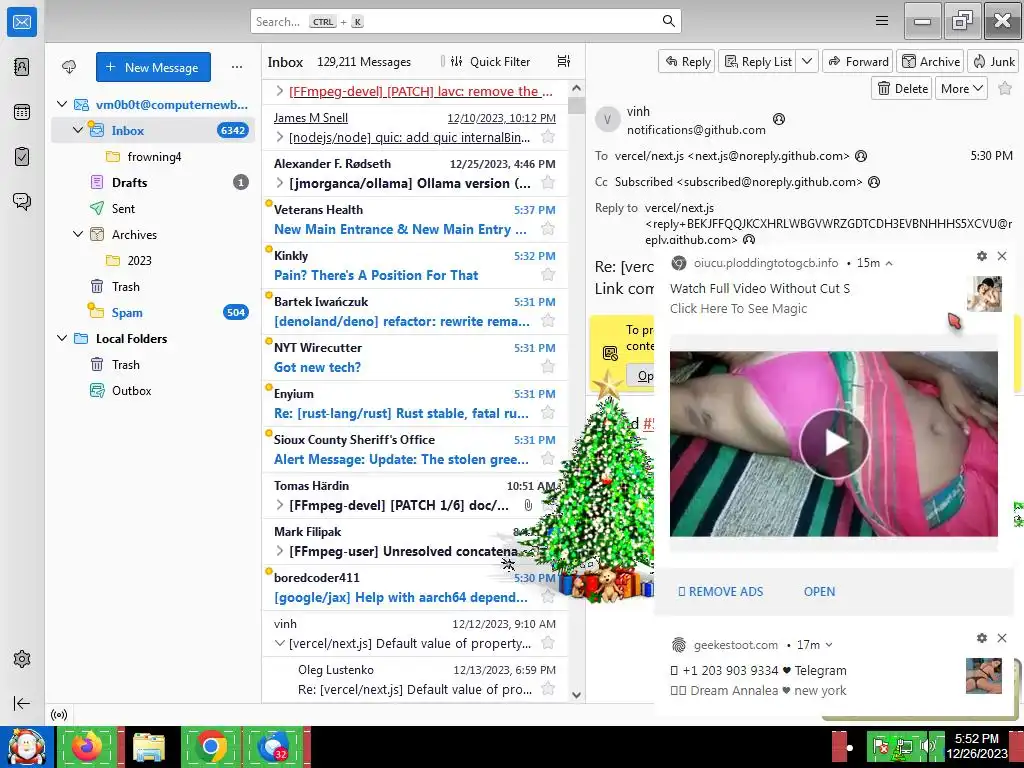The width and height of the screenshot is (1024, 768).
Task: Collapse the Archives folder
Action: pos(78,234)
